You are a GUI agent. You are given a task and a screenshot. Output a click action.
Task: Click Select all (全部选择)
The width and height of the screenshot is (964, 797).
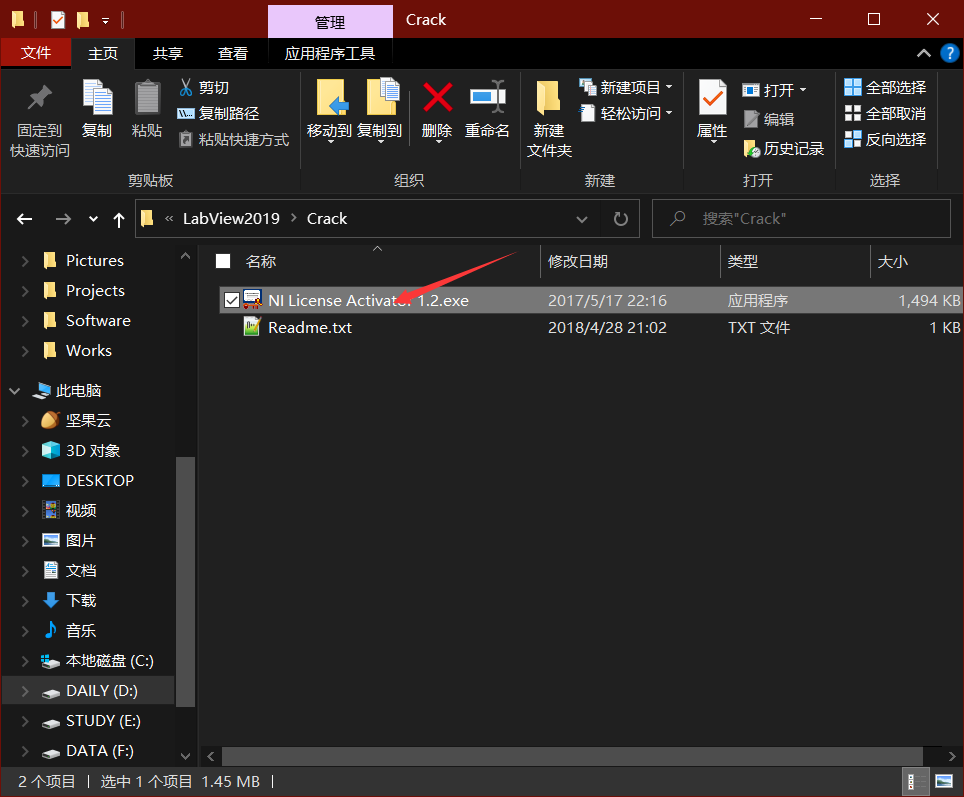pyautogui.click(x=885, y=87)
